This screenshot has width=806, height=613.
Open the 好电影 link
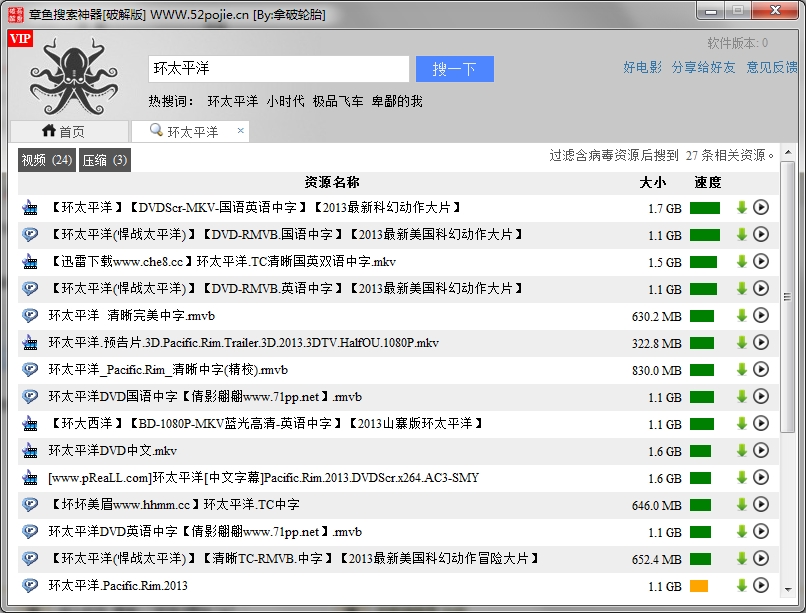tap(642, 67)
